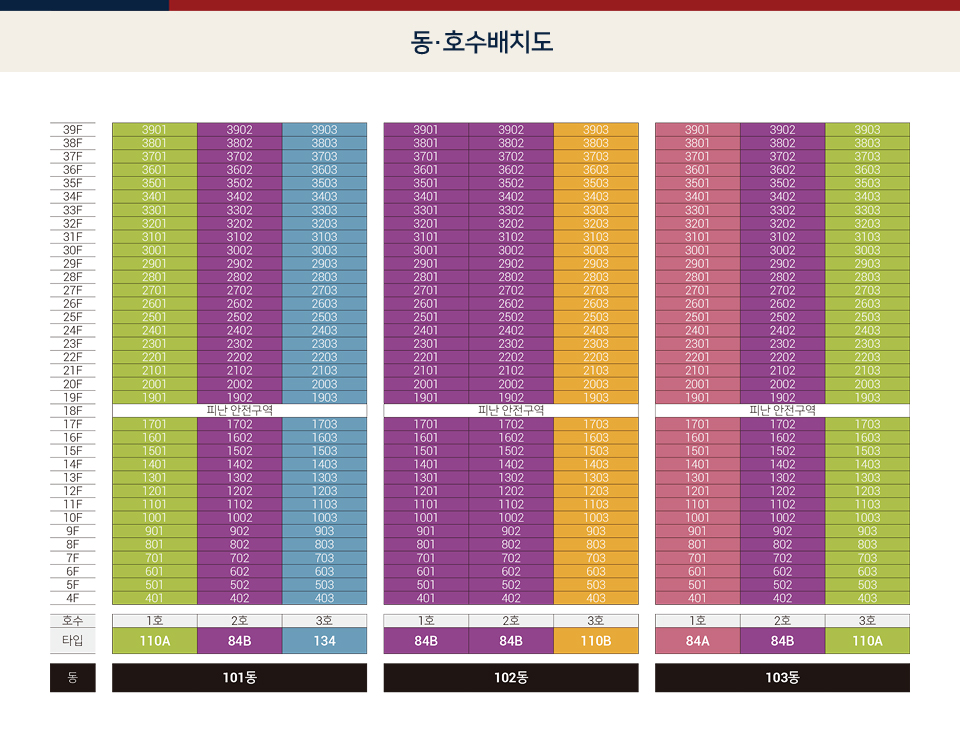This screenshot has height=739, width=960.
Task: Pick unit 2301 in 102동
Action: pos(426,343)
